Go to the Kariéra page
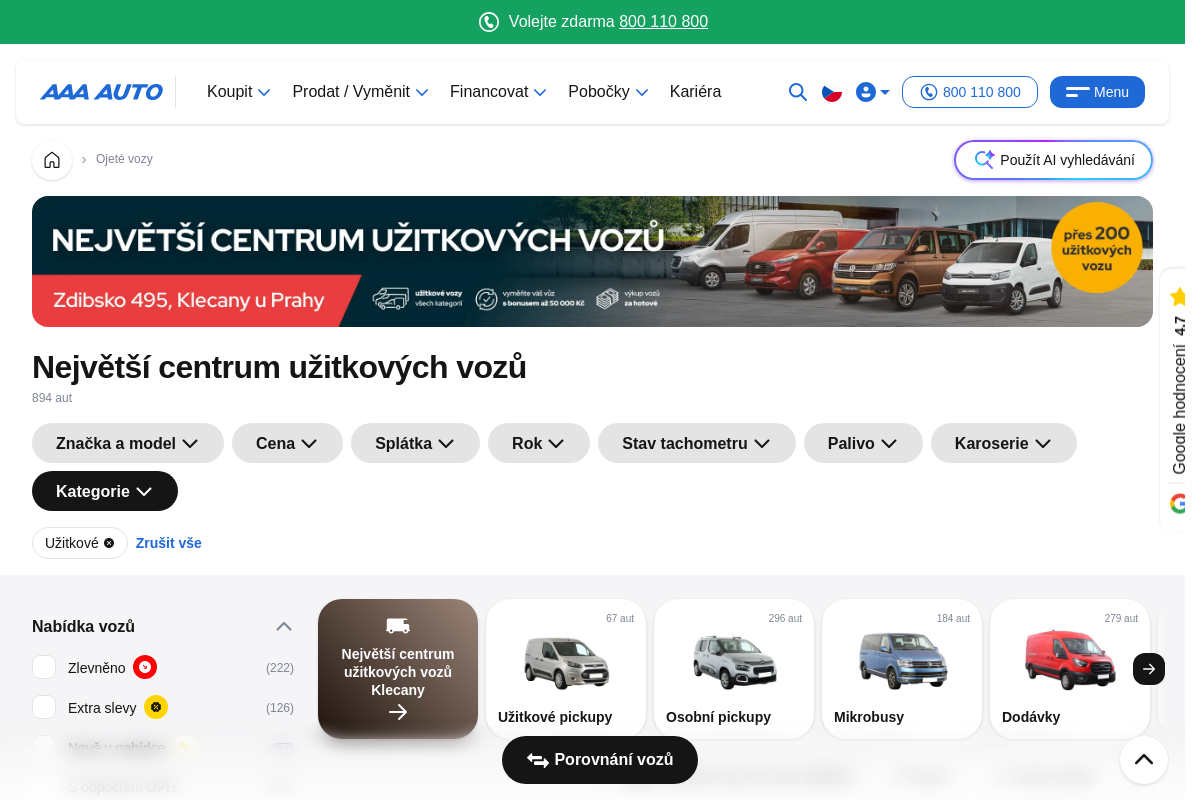1200x800 pixels. click(x=695, y=92)
